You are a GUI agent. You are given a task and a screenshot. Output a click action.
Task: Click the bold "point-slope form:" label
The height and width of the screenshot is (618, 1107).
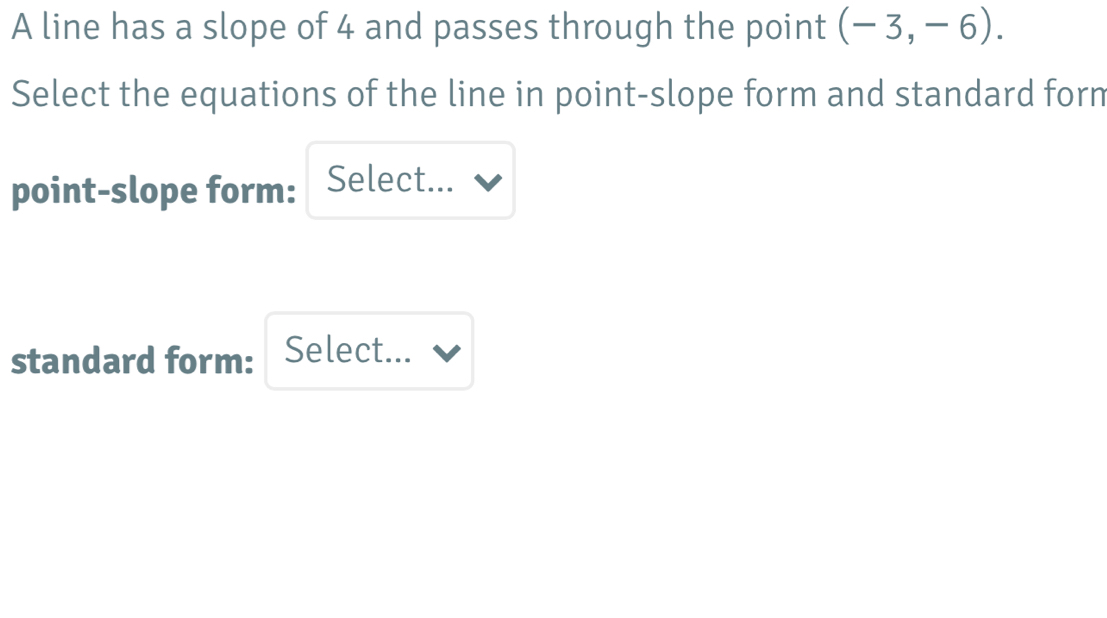point(154,190)
